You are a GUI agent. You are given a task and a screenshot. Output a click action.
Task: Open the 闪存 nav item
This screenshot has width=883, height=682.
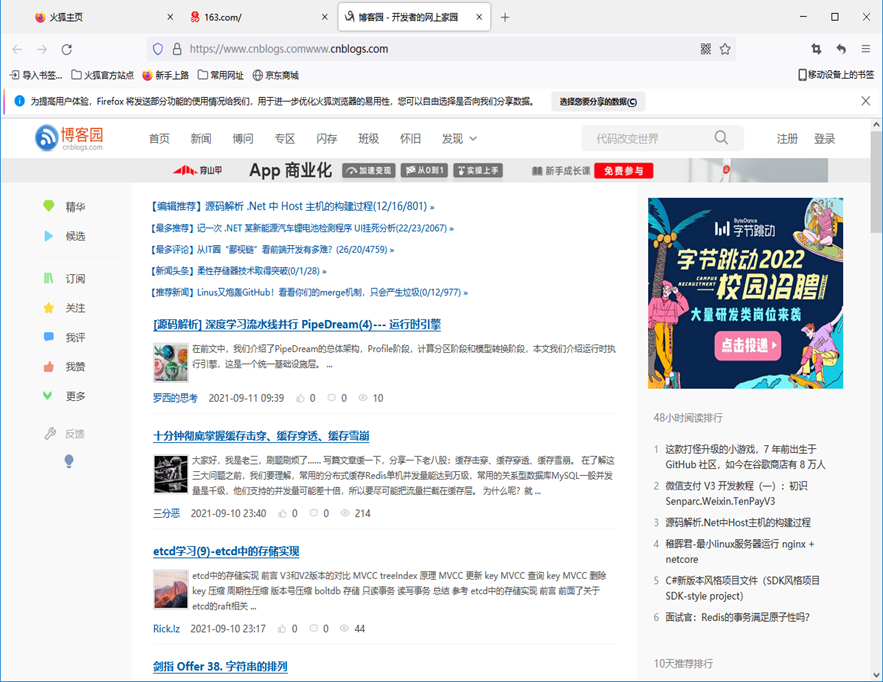click(327, 139)
